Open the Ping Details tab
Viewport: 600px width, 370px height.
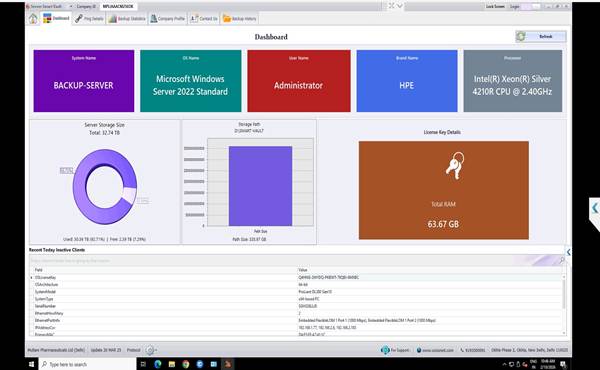tap(89, 18)
